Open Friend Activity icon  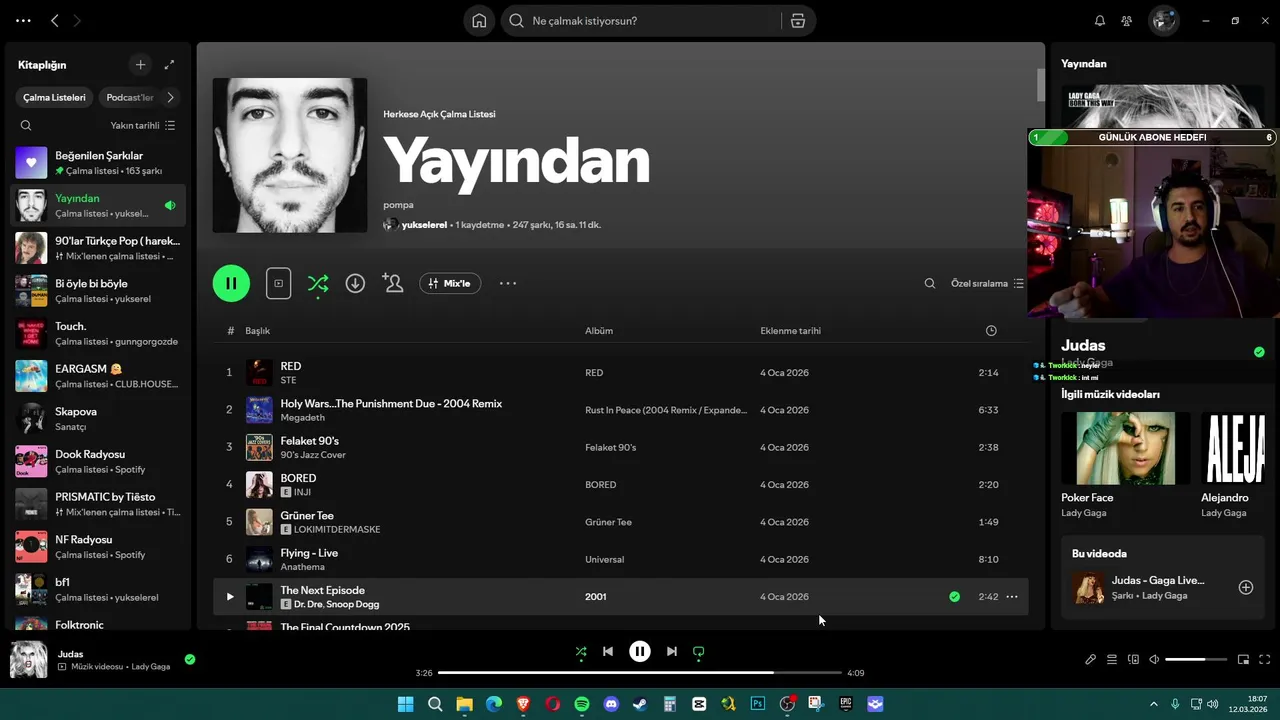[x=1127, y=21]
